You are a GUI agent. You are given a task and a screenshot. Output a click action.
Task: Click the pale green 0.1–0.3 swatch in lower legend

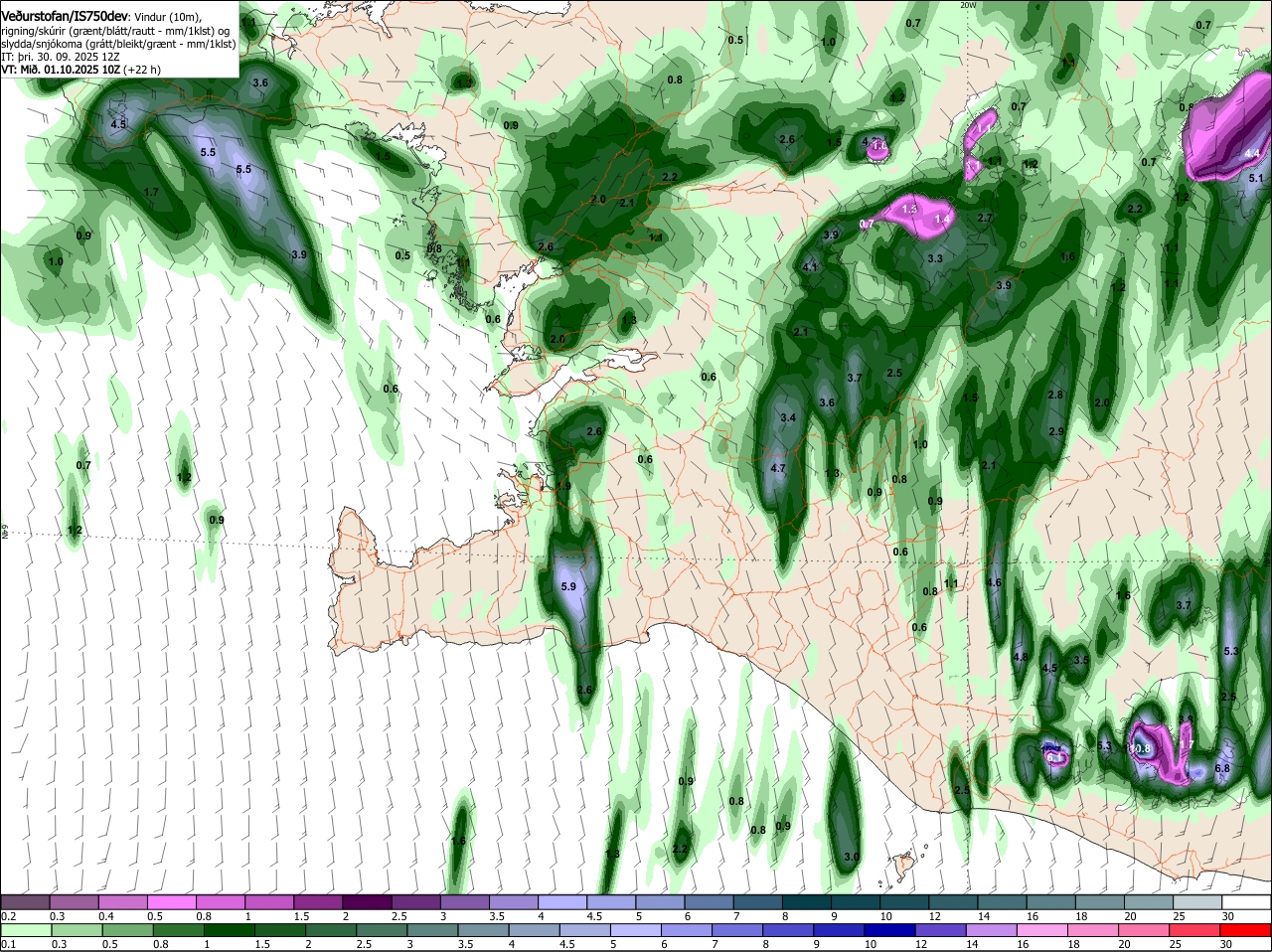coord(27,928)
